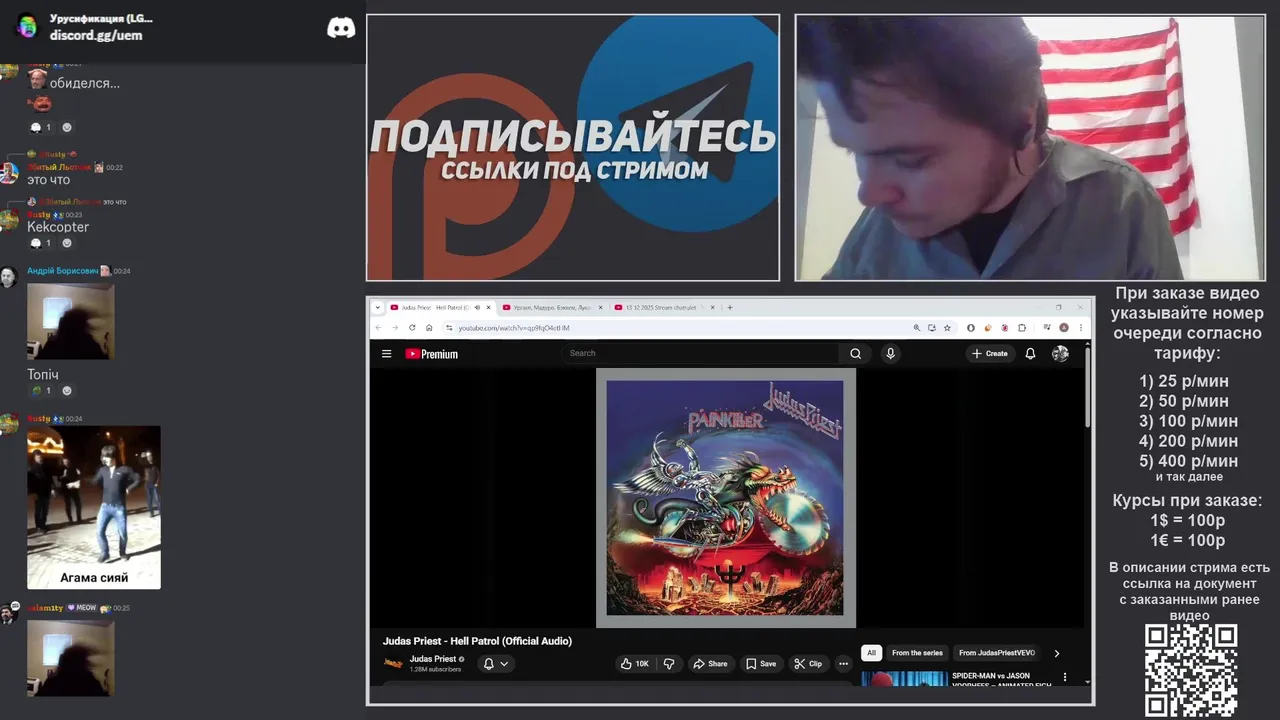Click the discord.gg/uem invite text

click(x=96, y=35)
